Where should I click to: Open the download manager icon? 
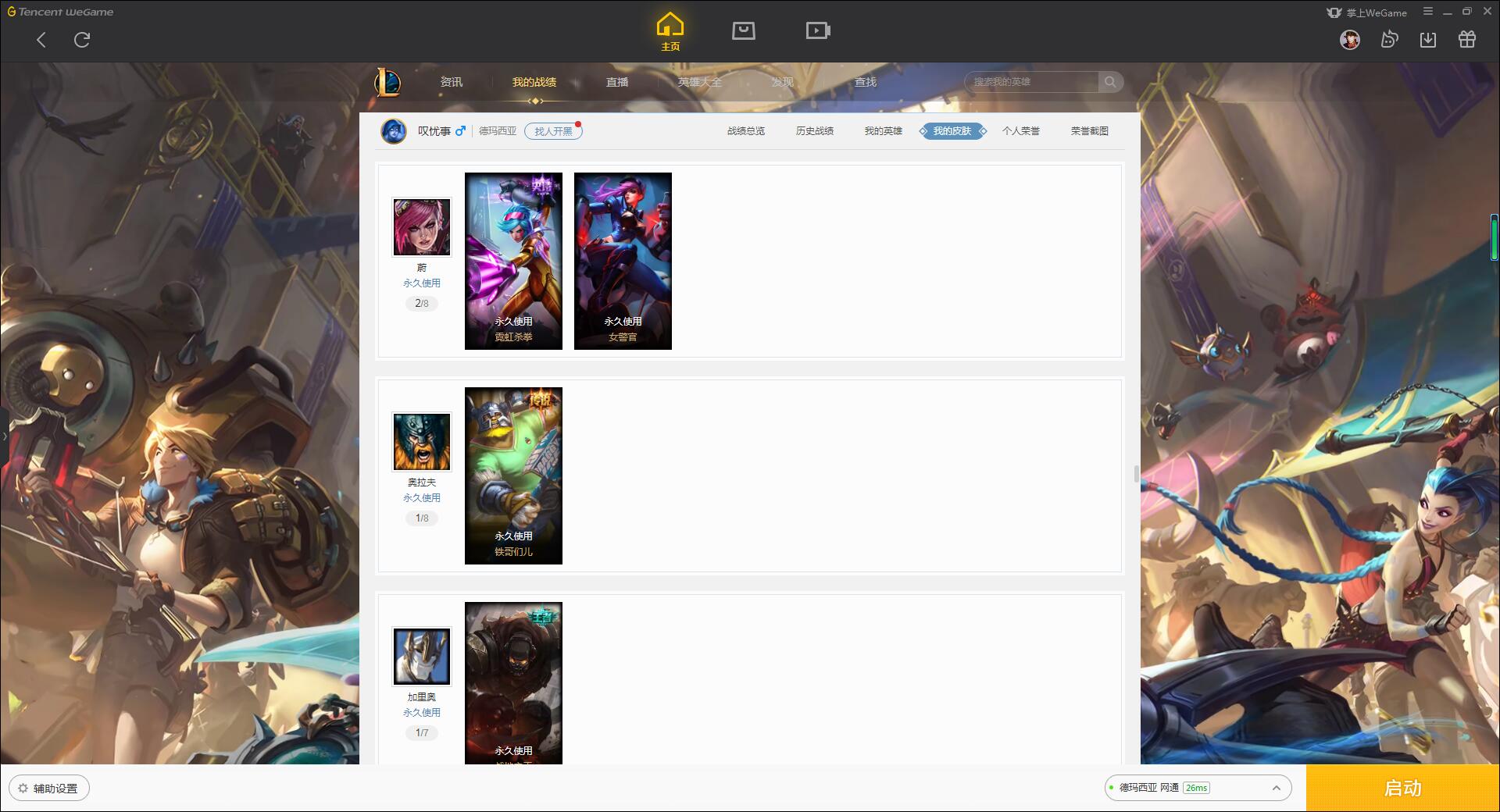(1428, 40)
